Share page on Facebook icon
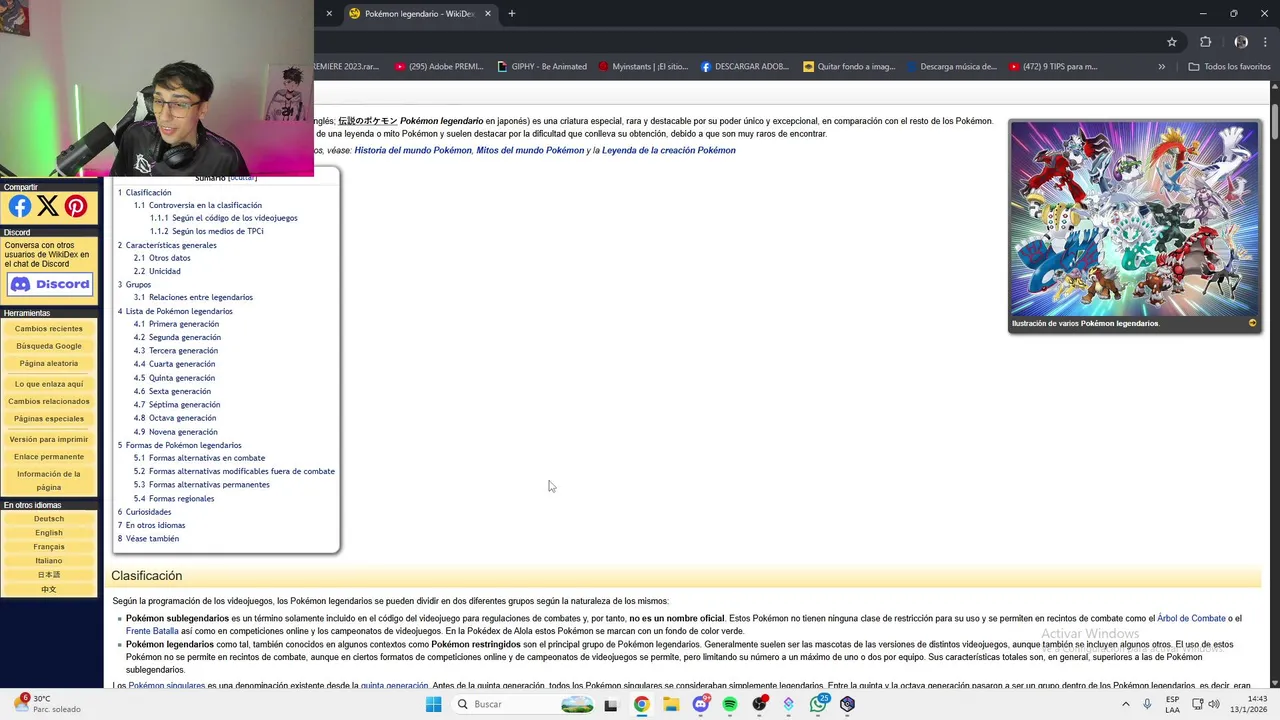The height and width of the screenshot is (720, 1280). (x=20, y=207)
